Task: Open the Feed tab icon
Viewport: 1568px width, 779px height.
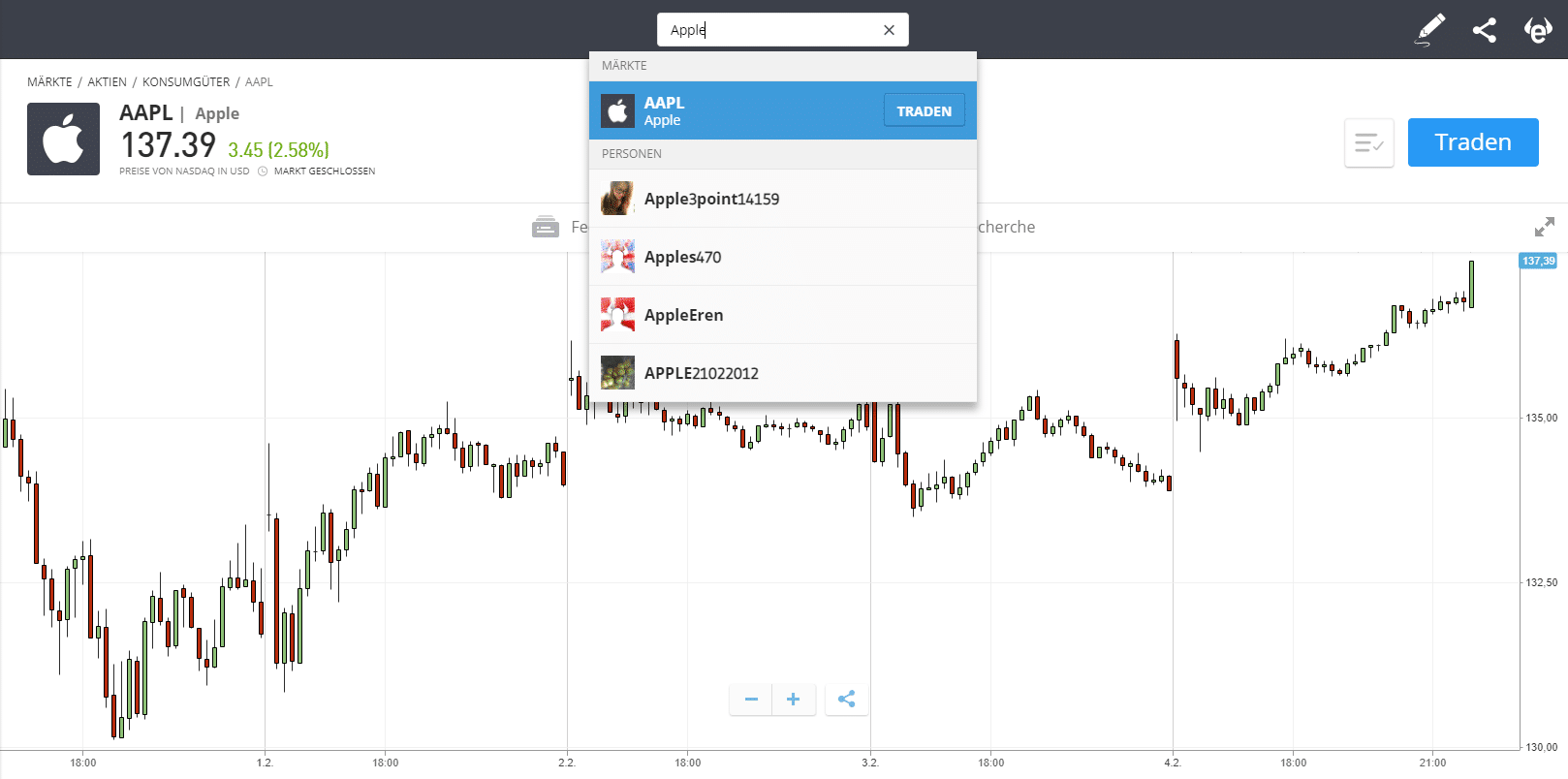Action: pyautogui.click(x=546, y=227)
